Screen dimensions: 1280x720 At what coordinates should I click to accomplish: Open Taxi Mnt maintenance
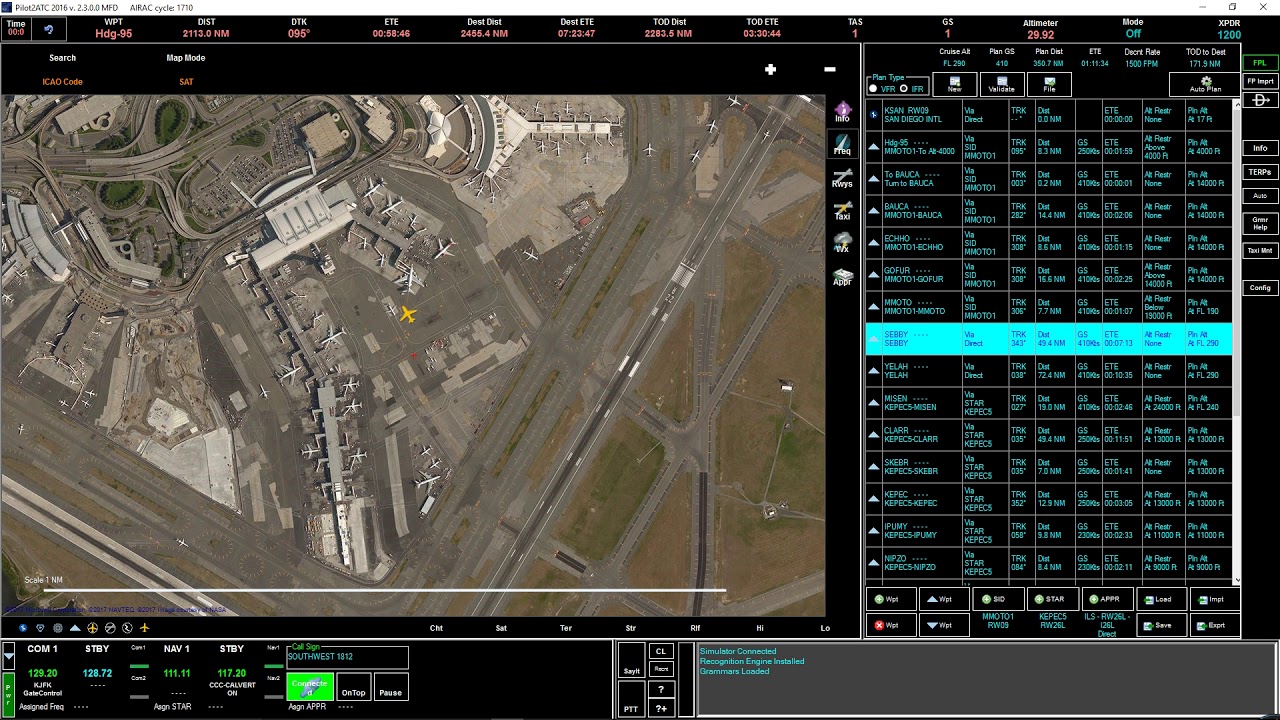(1260, 251)
